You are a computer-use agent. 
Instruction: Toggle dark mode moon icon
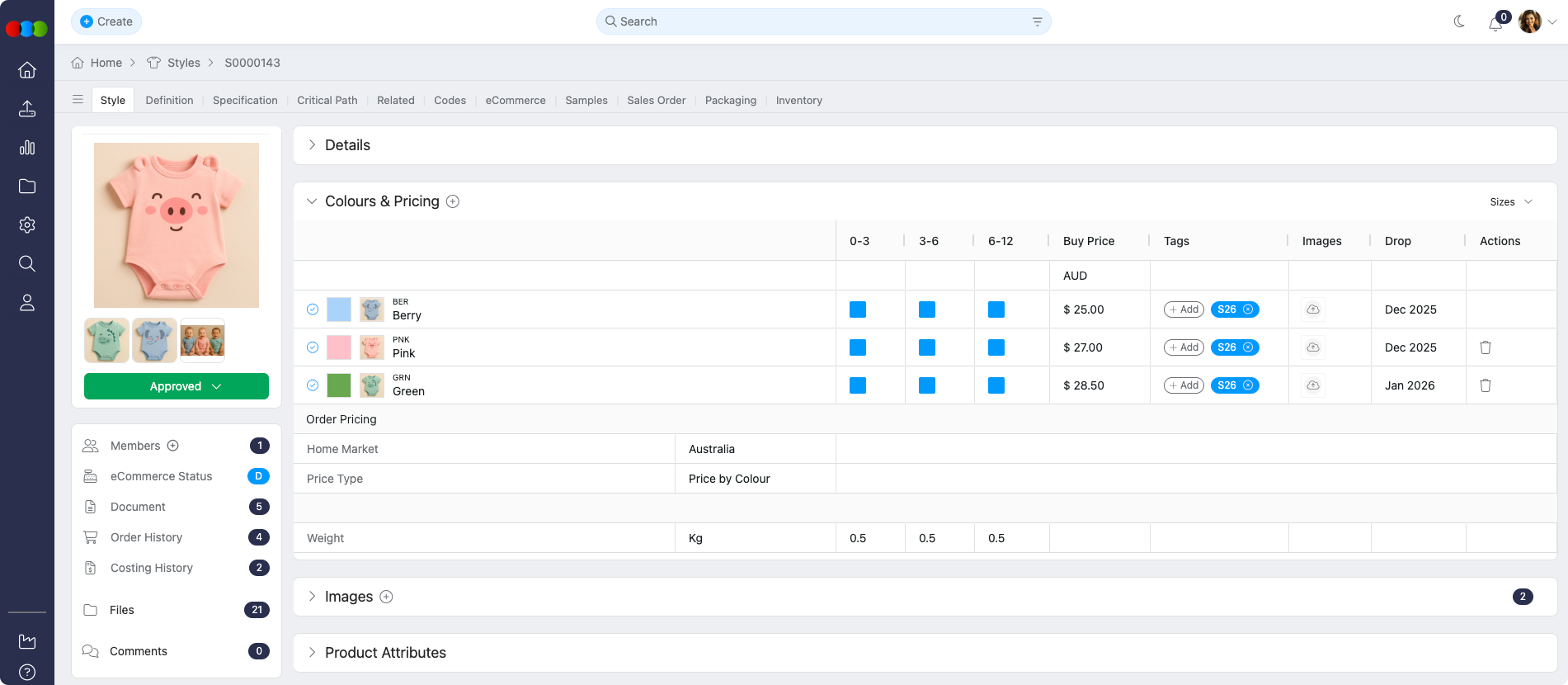[1459, 21]
